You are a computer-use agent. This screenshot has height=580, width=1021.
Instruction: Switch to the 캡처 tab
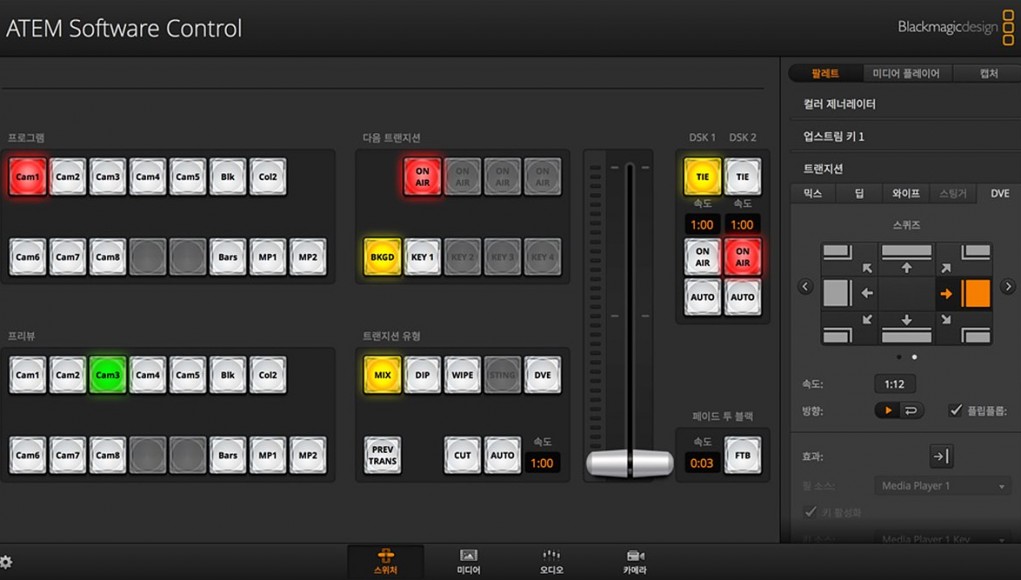pyautogui.click(x=988, y=74)
